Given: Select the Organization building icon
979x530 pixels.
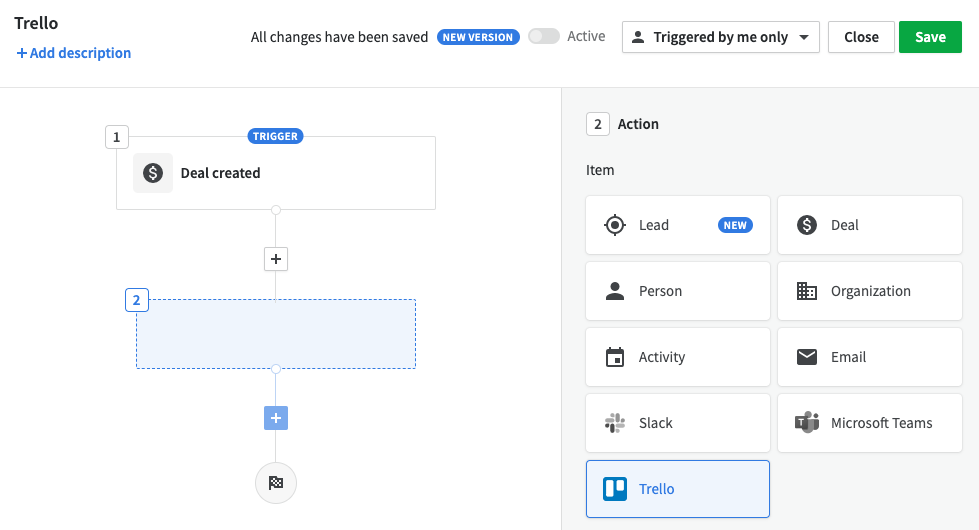Looking at the screenshot, I should (807, 291).
